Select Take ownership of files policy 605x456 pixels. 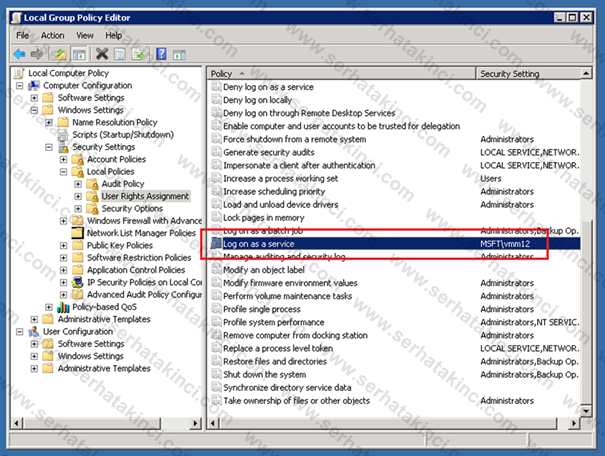coord(296,401)
